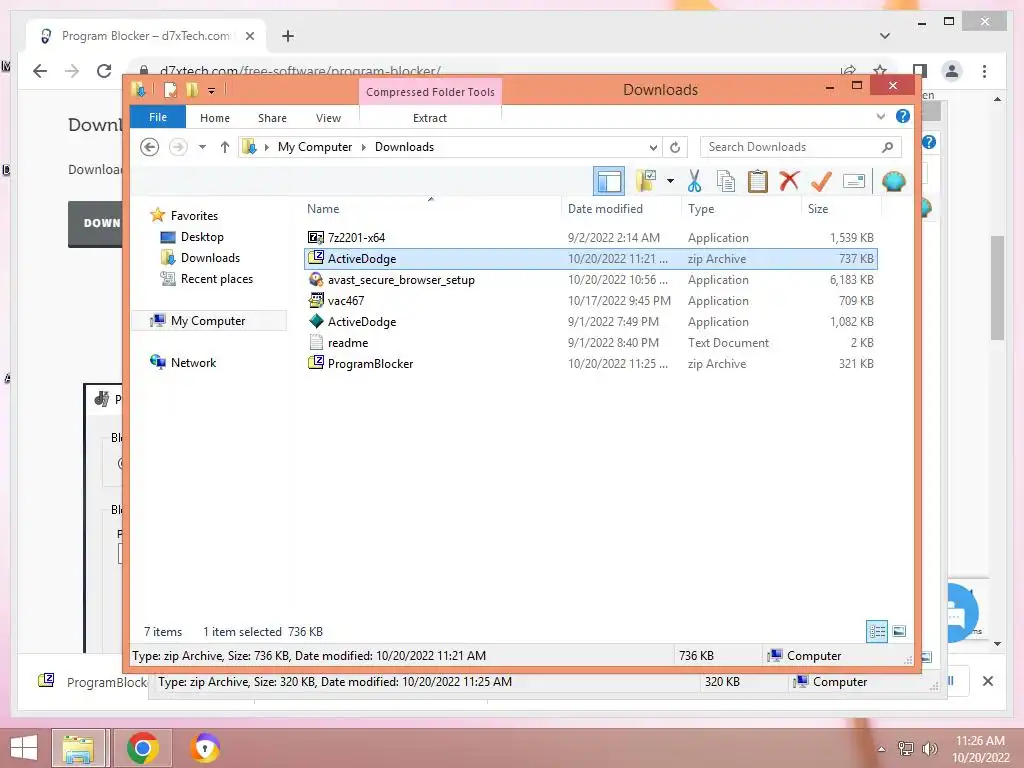
Task: Select Favorites in the navigation pane
Action: tap(194, 216)
